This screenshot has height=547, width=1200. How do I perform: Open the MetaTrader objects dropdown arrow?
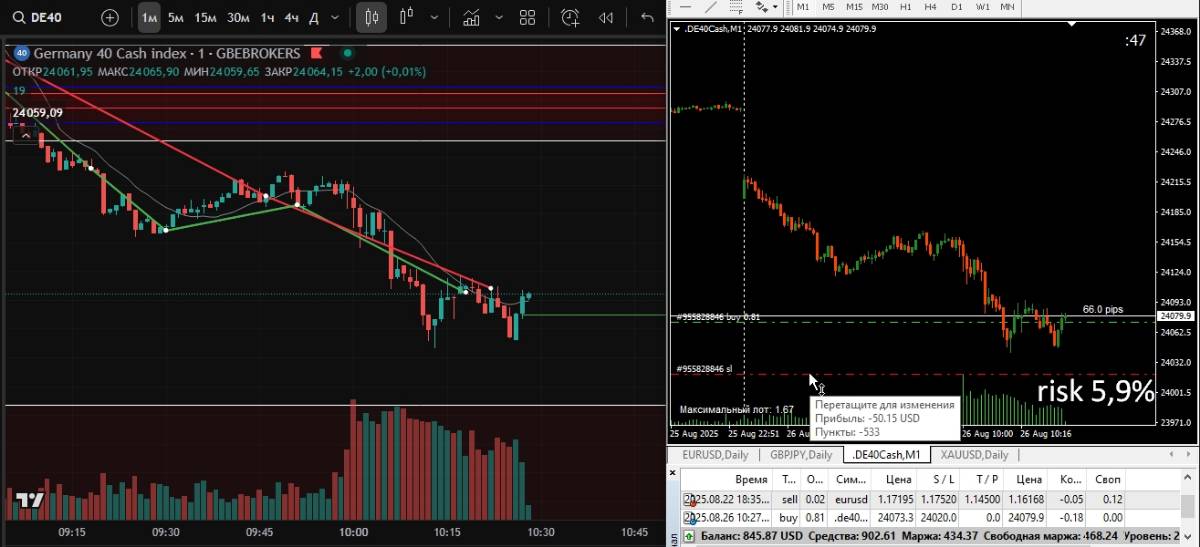[x=775, y=7]
